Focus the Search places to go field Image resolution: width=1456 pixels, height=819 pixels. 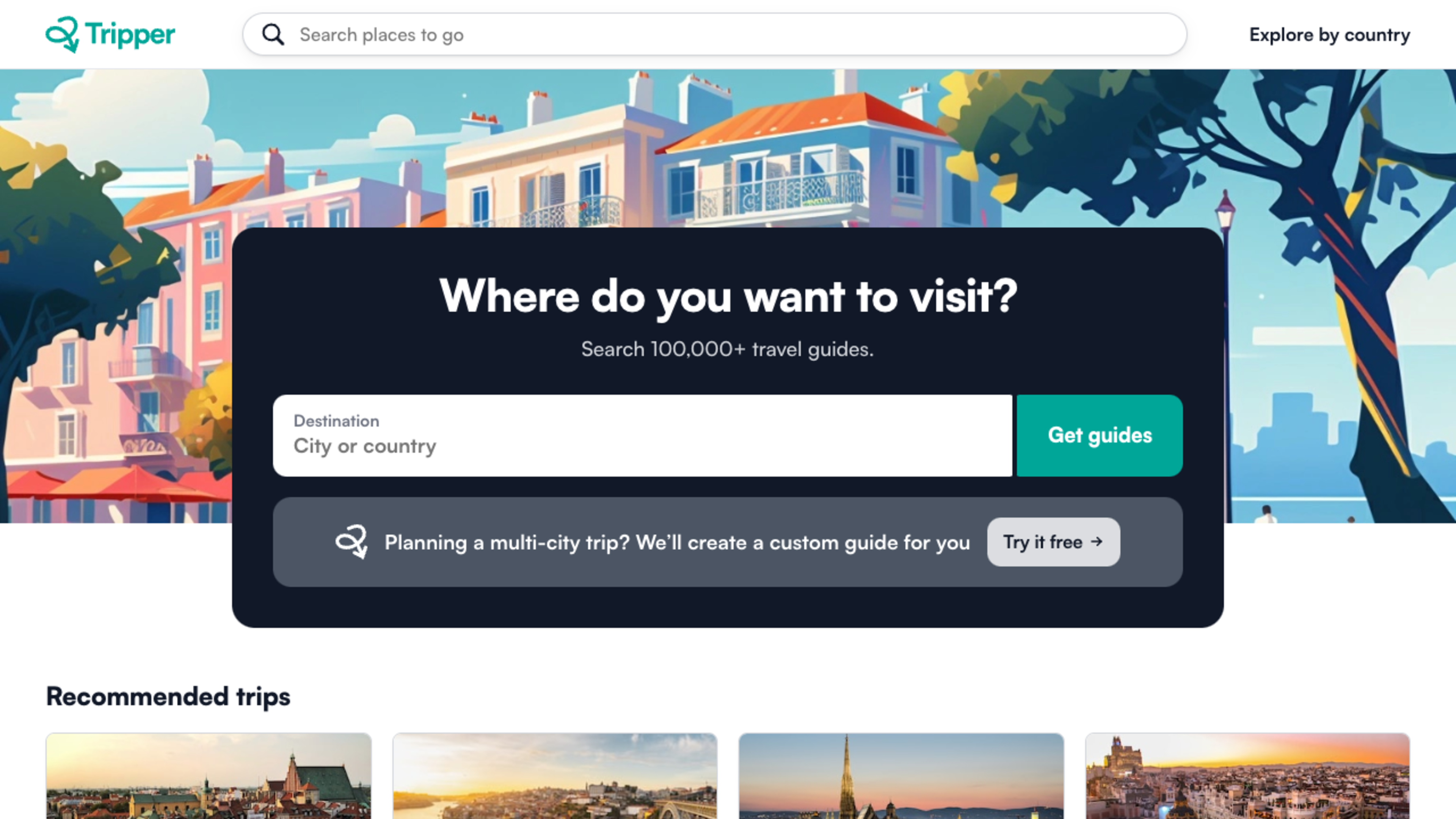(x=714, y=35)
